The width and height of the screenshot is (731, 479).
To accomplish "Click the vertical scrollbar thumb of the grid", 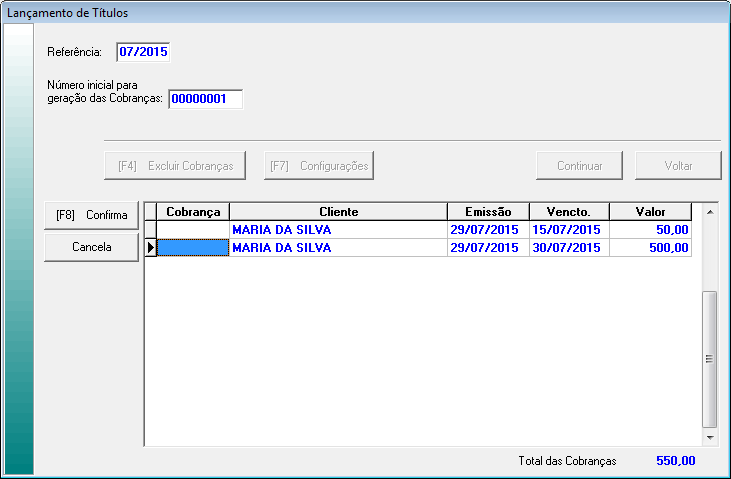I will [710, 358].
